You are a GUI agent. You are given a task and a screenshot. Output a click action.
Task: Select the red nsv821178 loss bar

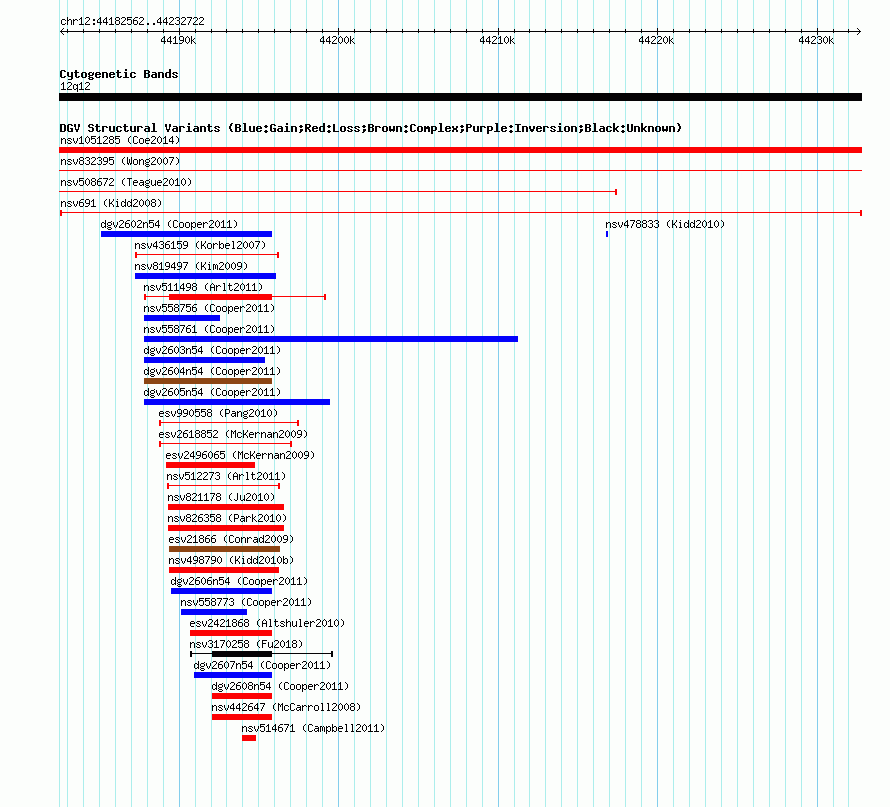click(226, 507)
